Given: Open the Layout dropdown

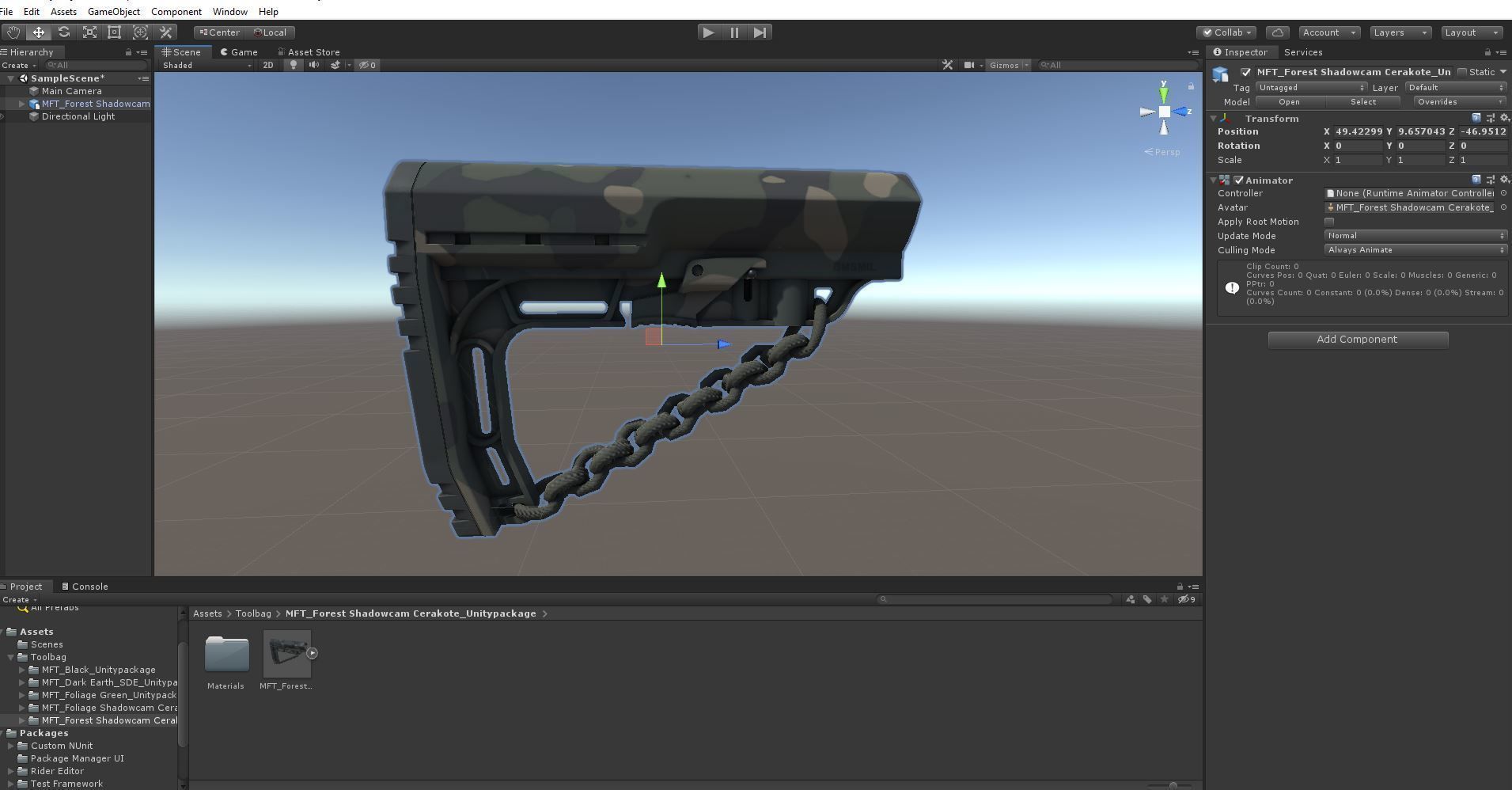Looking at the screenshot, I should click(1472, 32).
